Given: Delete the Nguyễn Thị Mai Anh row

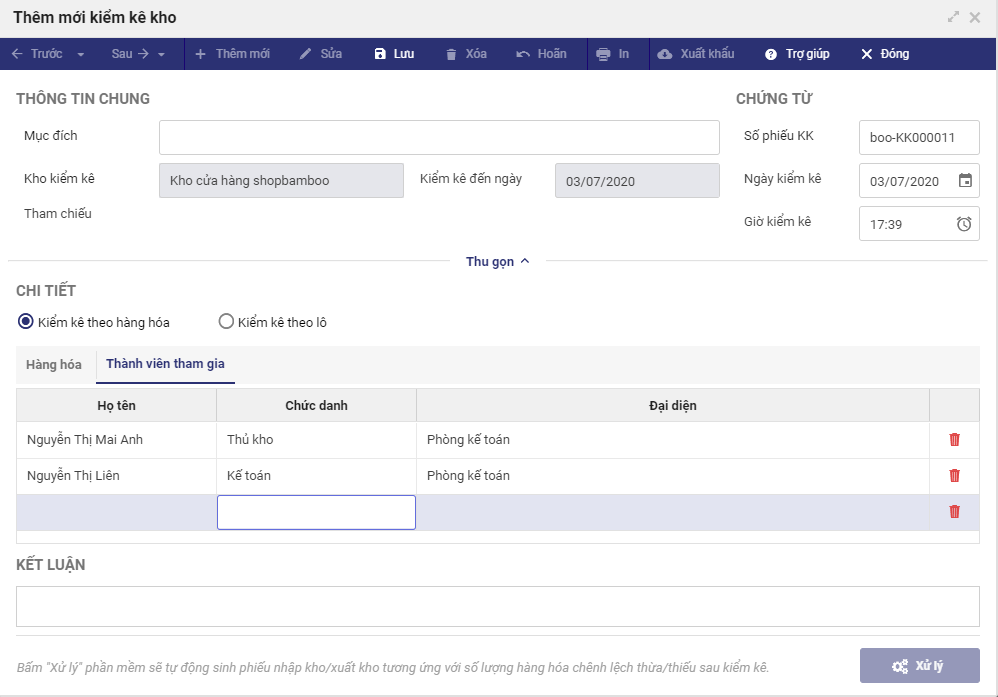Looking at the screenshot, I should 954,440.
